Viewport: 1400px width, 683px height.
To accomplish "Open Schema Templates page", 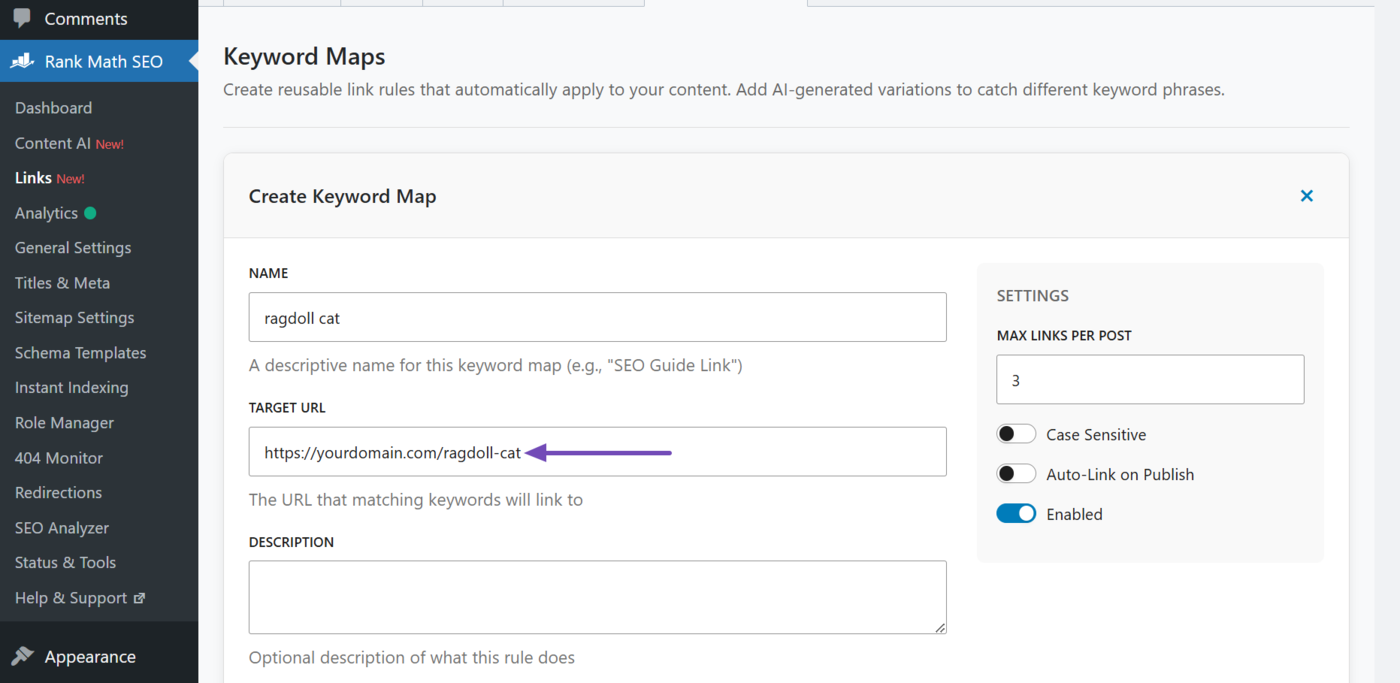I will [x=80, y=352].
